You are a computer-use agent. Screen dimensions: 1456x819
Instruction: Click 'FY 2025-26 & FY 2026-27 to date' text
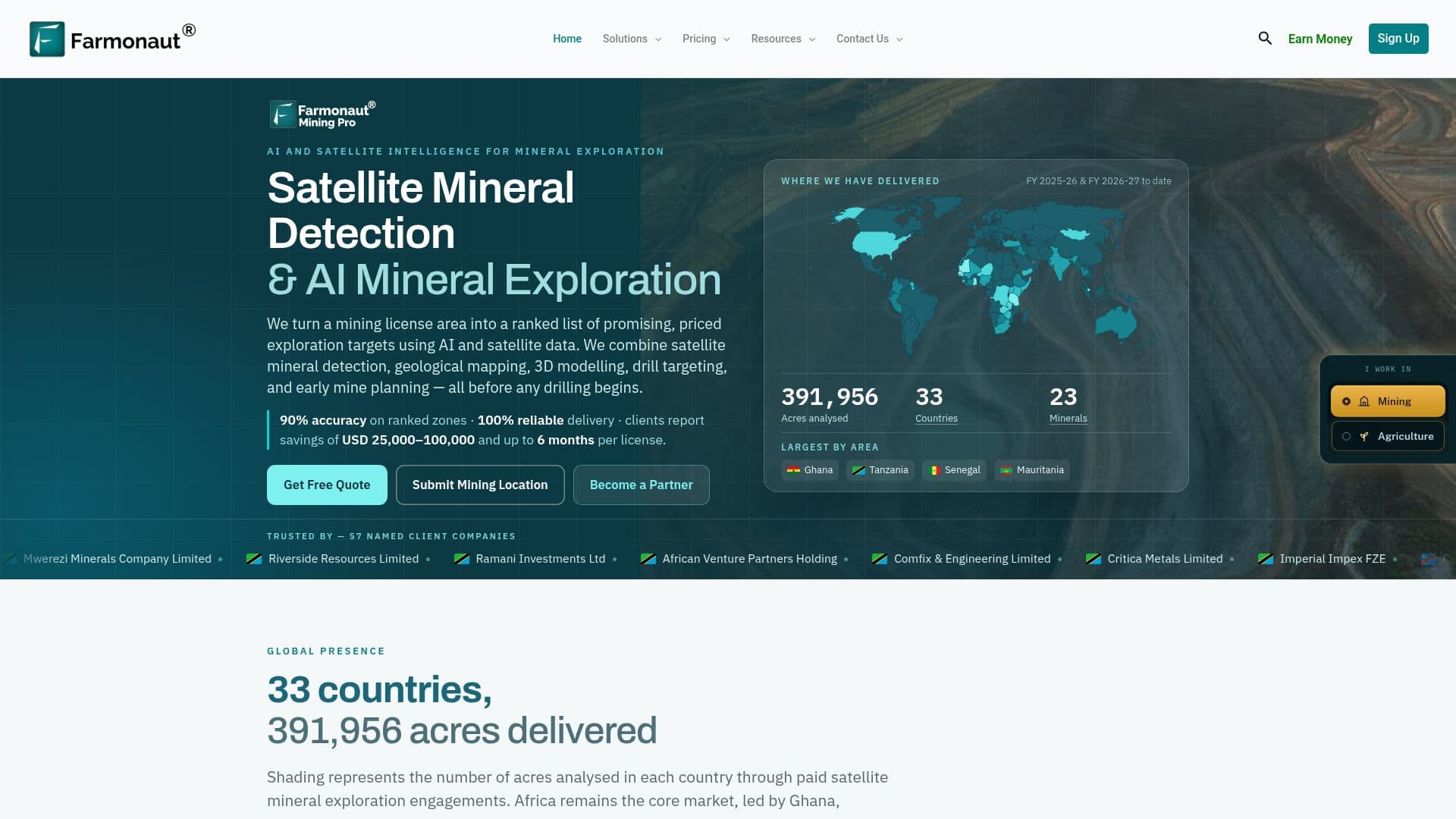point(1099,181)
